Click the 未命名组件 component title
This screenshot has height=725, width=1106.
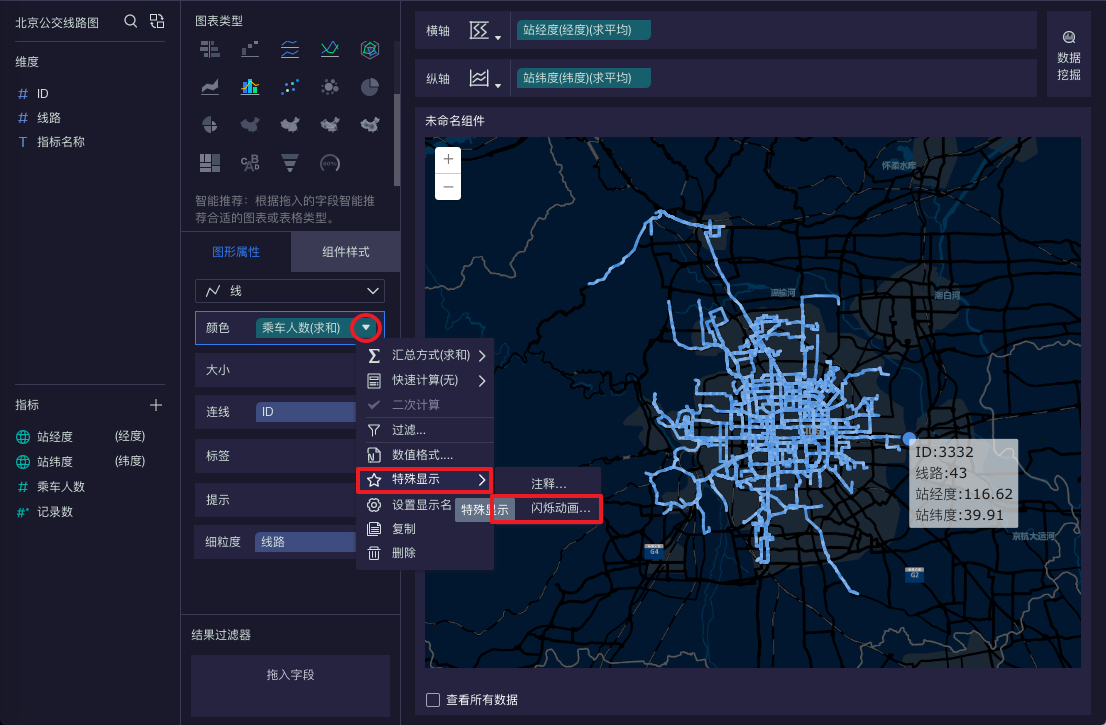click(454, 121)
